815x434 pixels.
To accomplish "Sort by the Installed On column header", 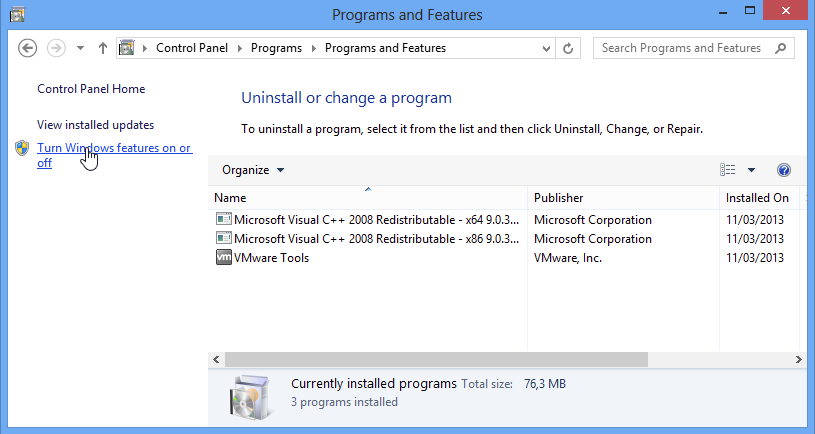I will click(757, 198).
